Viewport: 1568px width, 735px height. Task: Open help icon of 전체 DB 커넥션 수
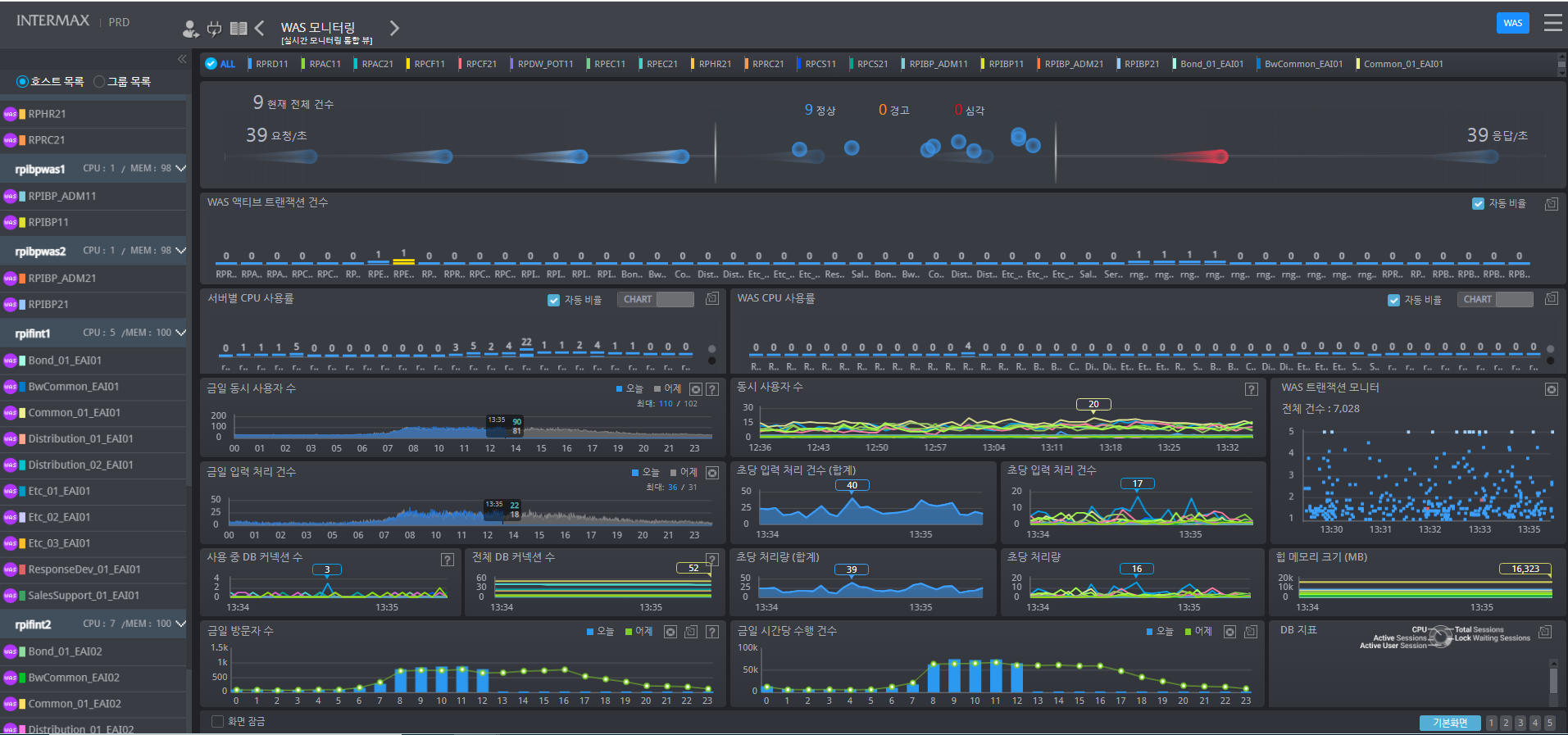click(712, 560)
